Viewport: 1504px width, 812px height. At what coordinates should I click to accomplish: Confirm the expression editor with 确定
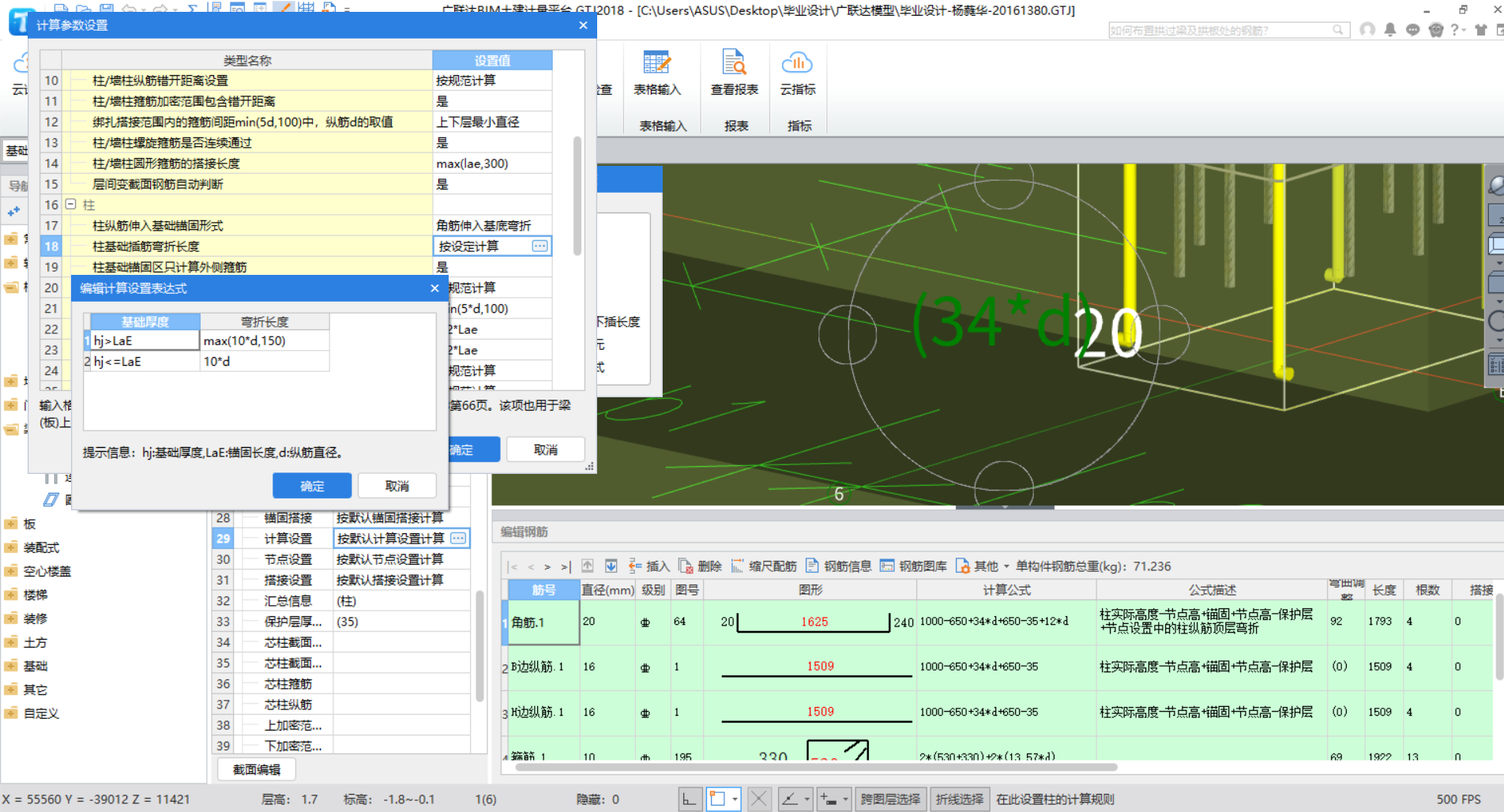(312, 486)
